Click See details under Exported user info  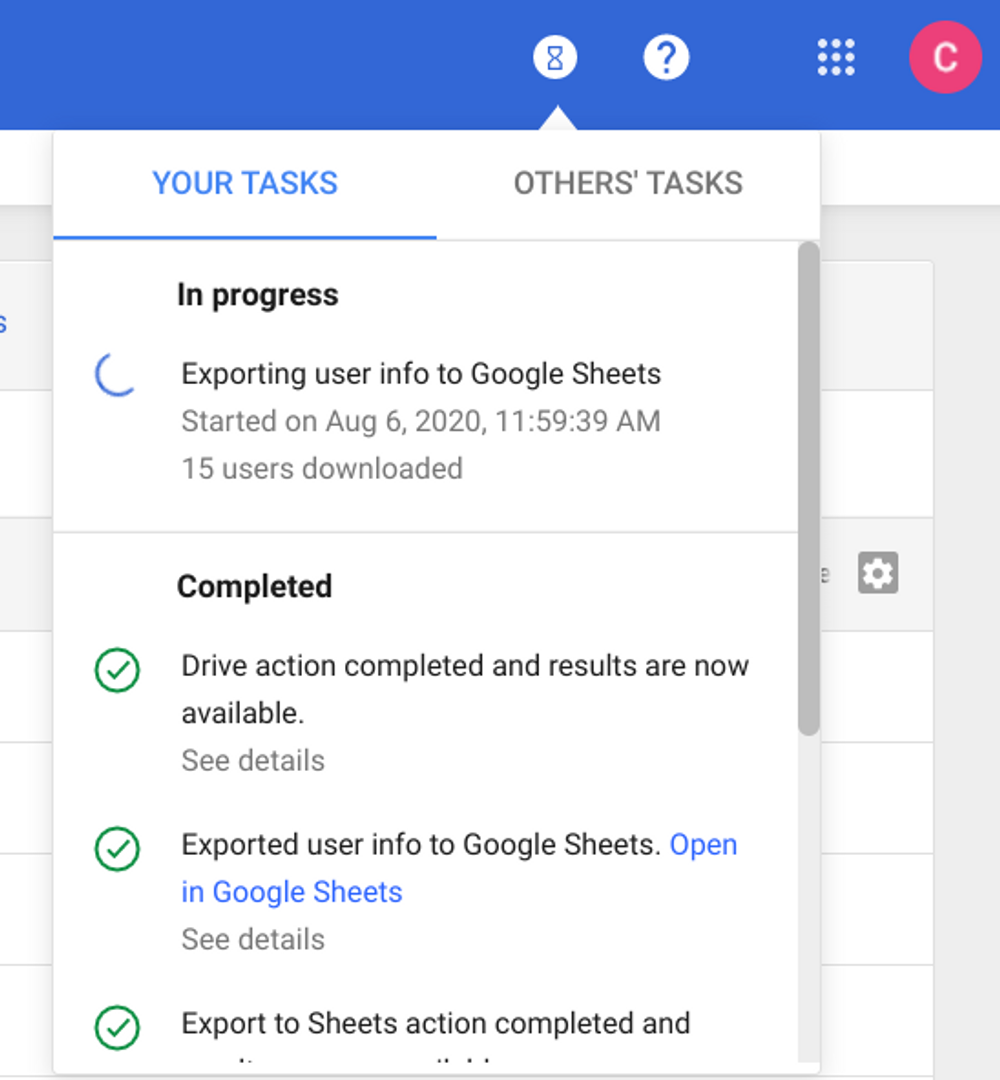point(253,939)
